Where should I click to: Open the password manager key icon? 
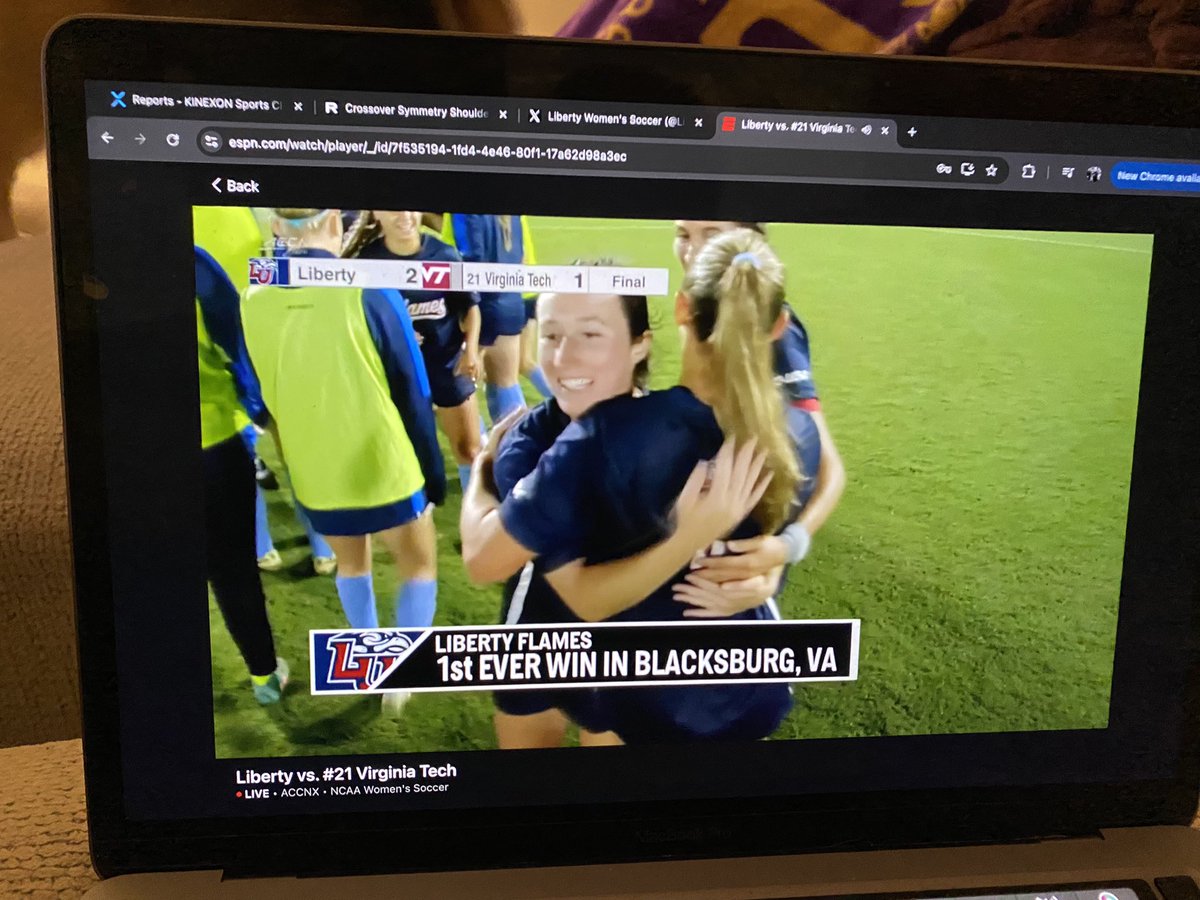point(943,169)
